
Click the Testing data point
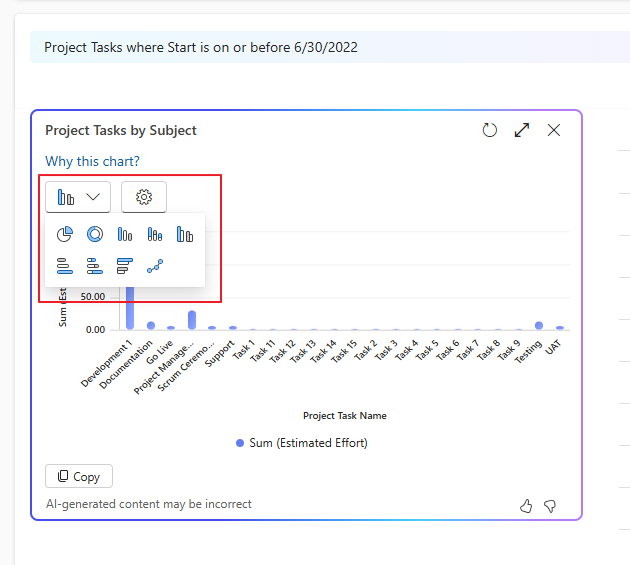tap(539, 325)
